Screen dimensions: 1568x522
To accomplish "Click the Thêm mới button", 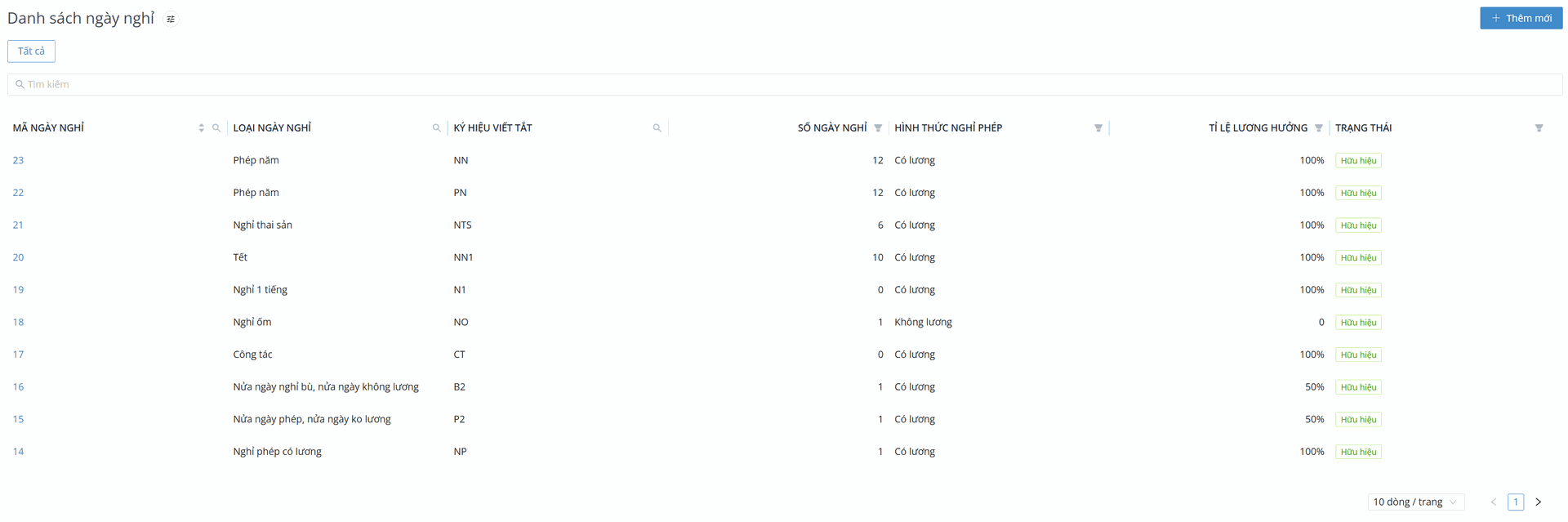I will coord(1521,18).
